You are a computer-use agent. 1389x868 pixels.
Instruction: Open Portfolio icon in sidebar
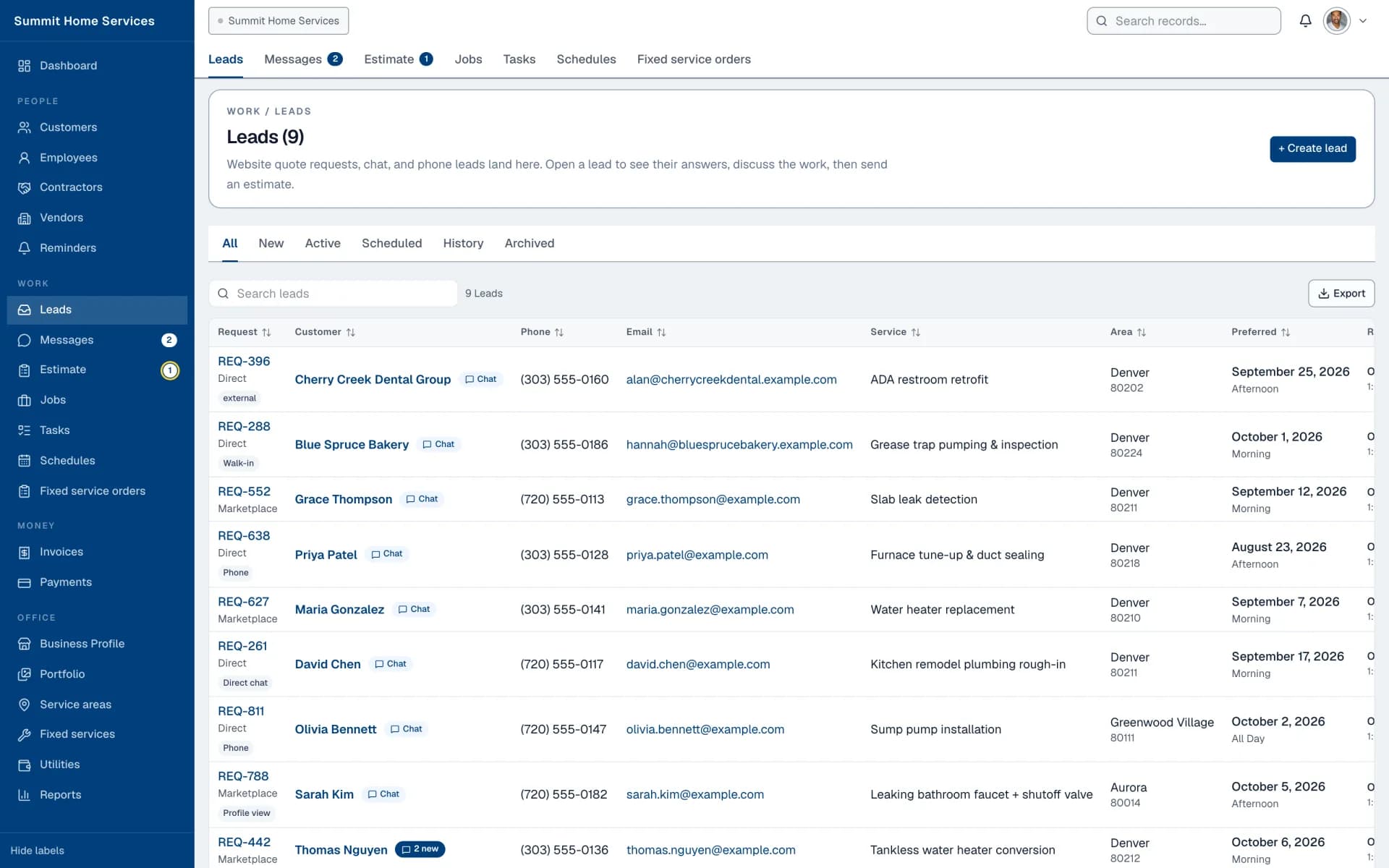point(24,674)
